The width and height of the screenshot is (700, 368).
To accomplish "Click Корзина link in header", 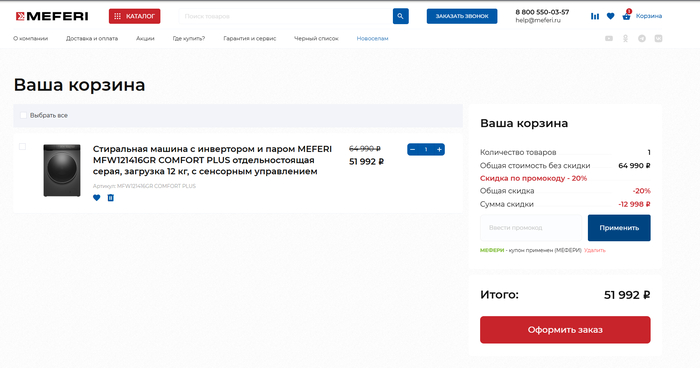I will point(649,16).
